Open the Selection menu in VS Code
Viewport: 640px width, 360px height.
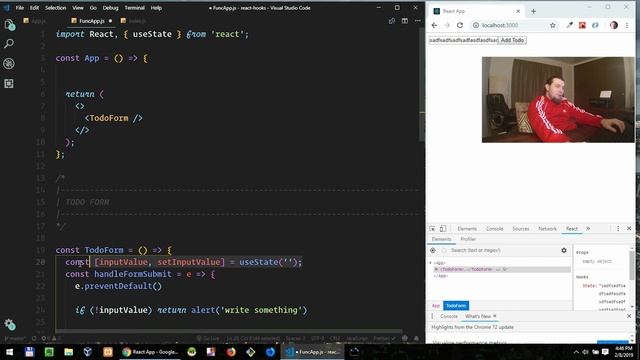click(x=56, y=8)
